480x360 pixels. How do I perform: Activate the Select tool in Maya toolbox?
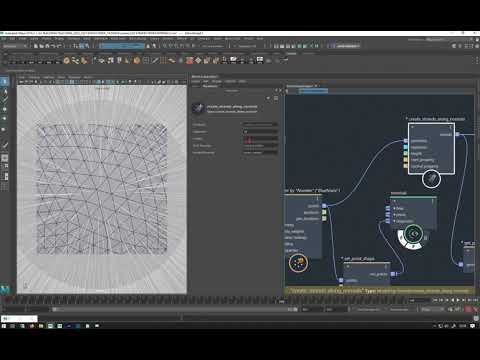point(4,81)
